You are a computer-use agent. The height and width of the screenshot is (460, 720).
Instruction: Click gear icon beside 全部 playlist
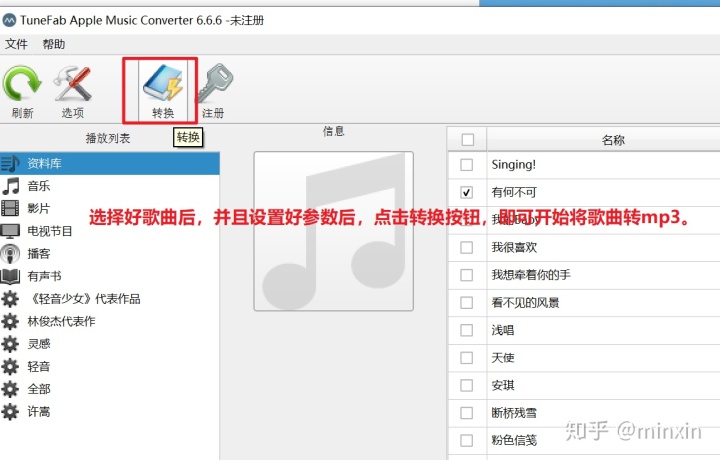(x=10, y=389)
